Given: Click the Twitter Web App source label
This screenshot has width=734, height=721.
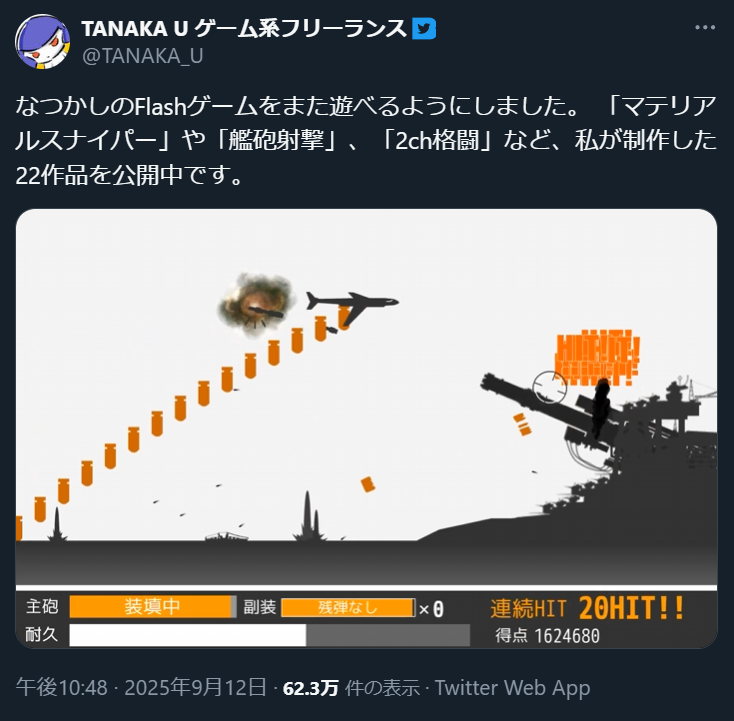Looking at the screenshot, I should click(x=513, y=688).
